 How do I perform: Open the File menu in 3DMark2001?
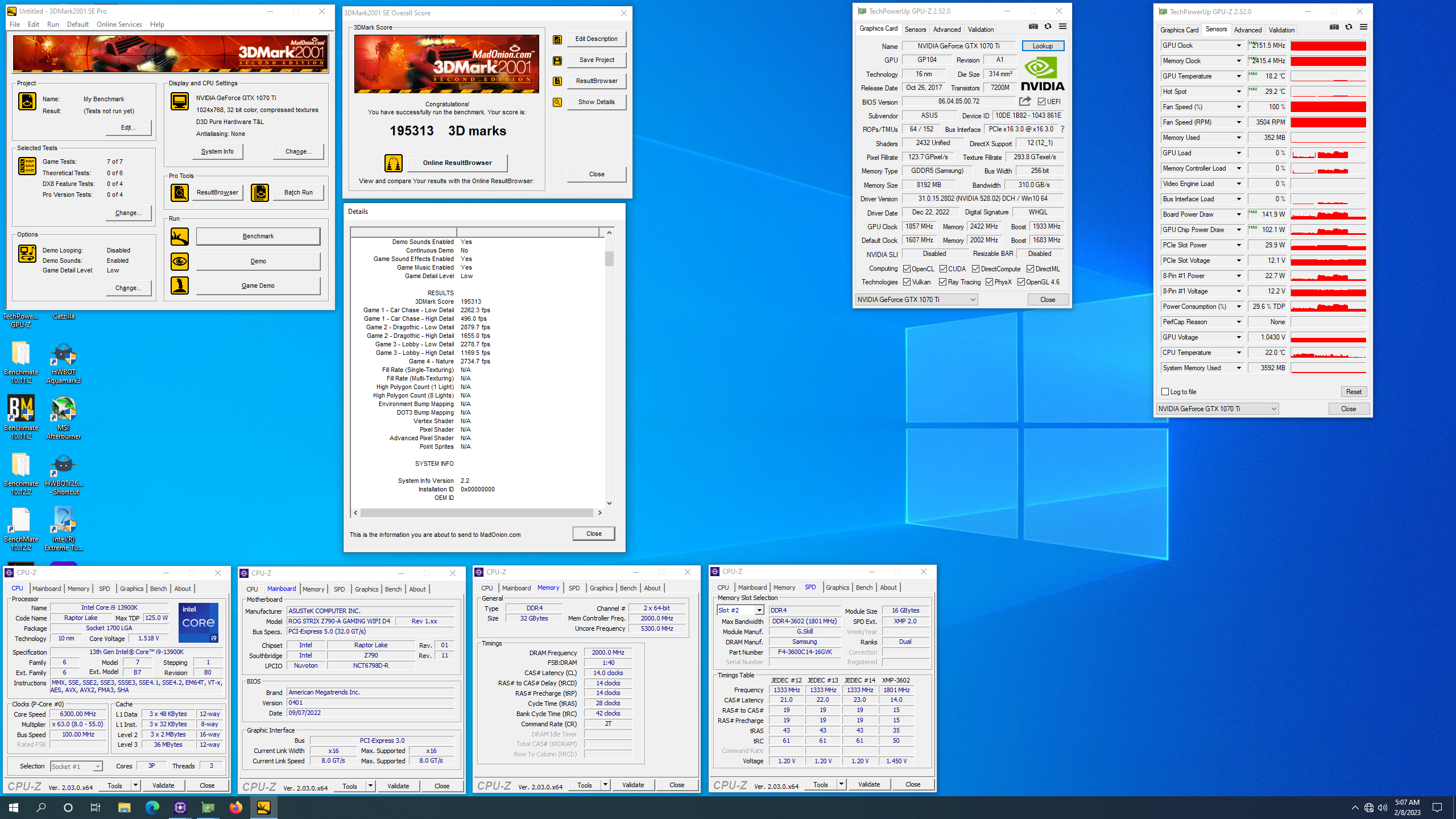point(15,24)
